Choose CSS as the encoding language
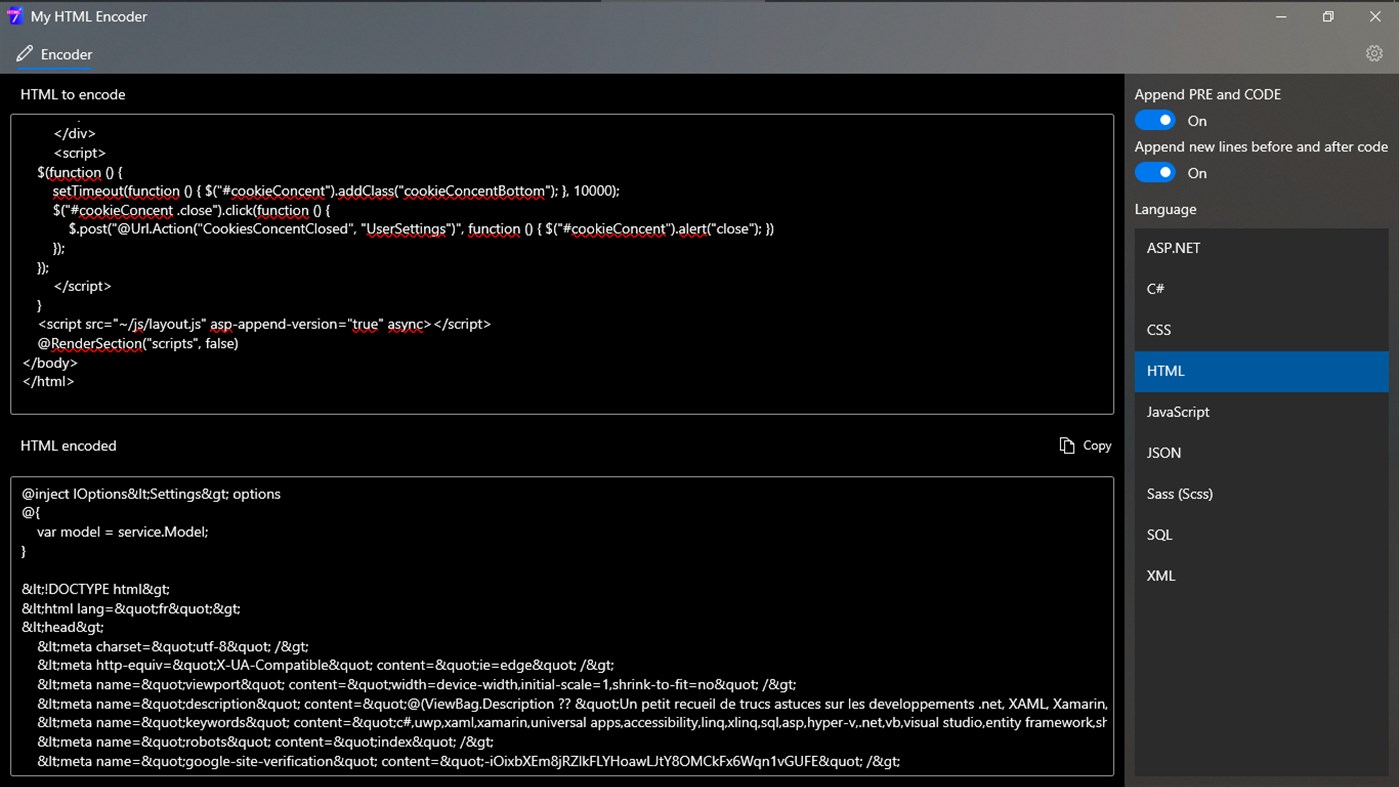1399x787 pixels. pyautogui.click(x=1260, y=329)
